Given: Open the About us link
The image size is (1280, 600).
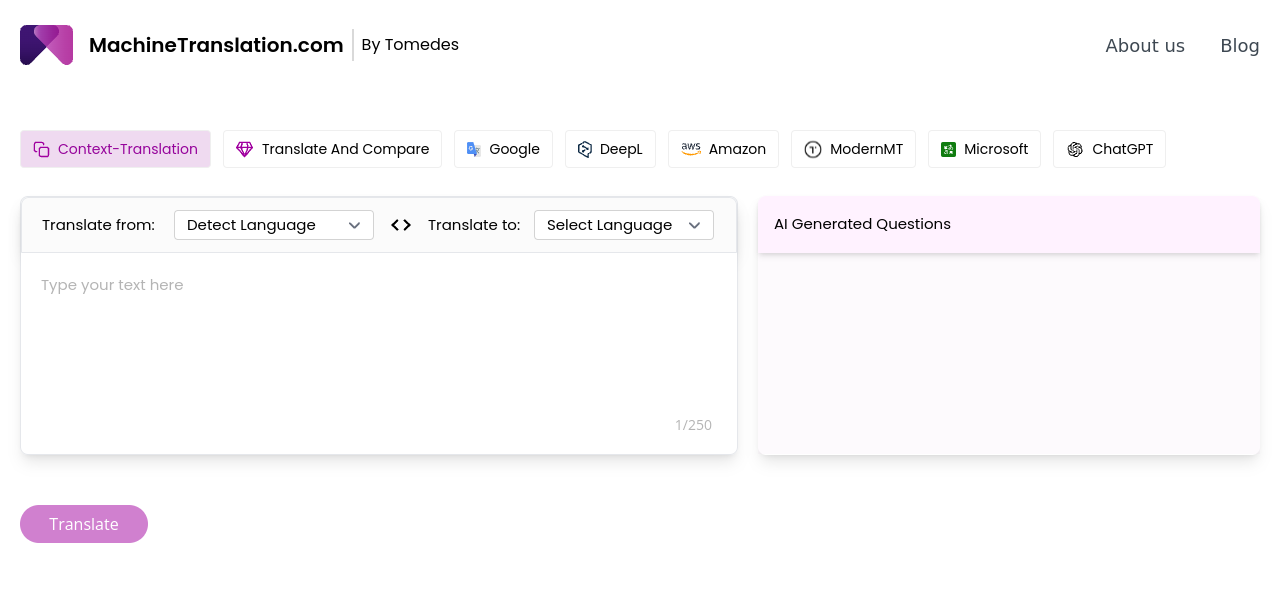Looking at the screenshot, I should (x=1144, y=46).
